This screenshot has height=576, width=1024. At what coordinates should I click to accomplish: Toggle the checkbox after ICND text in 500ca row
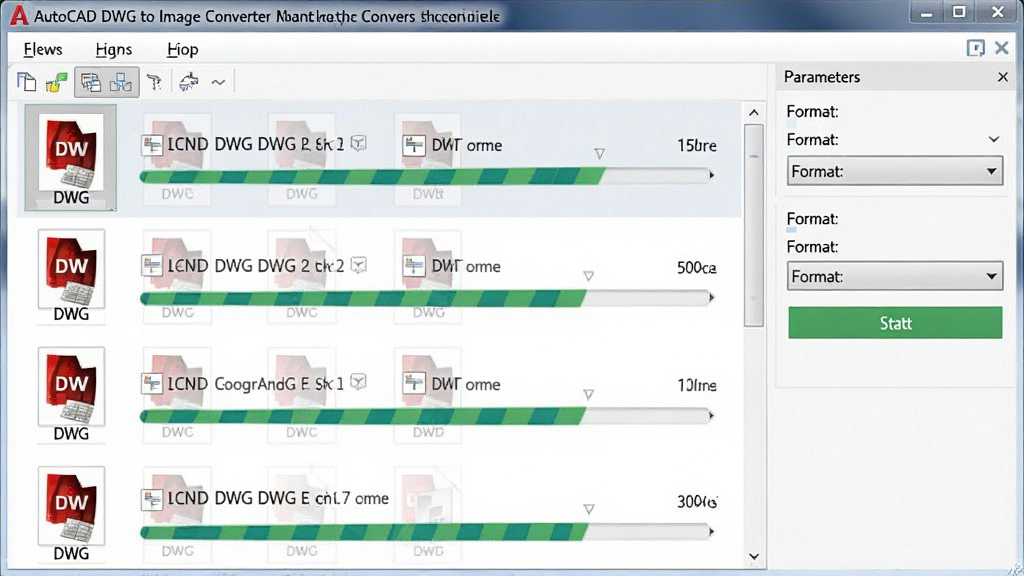tap(359, 264)
